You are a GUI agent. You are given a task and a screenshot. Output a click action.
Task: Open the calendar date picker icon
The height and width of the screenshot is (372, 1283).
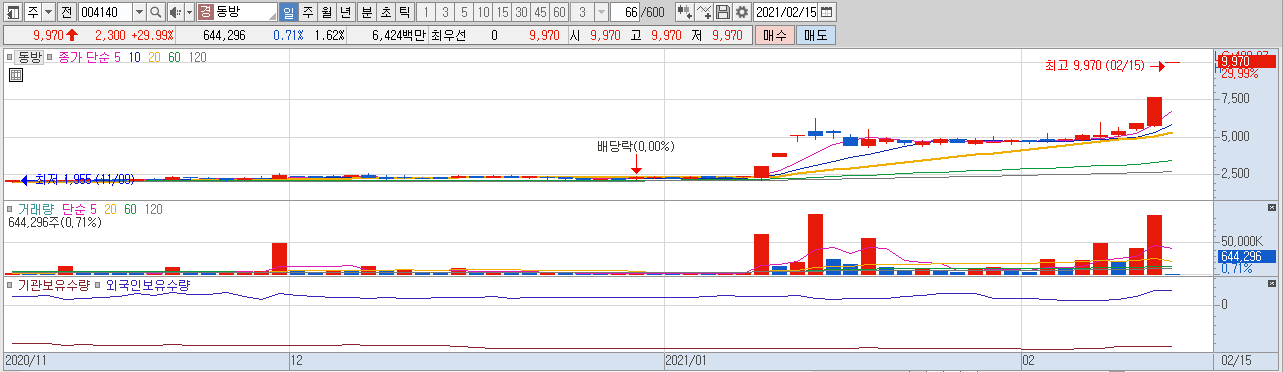(827, 12)
